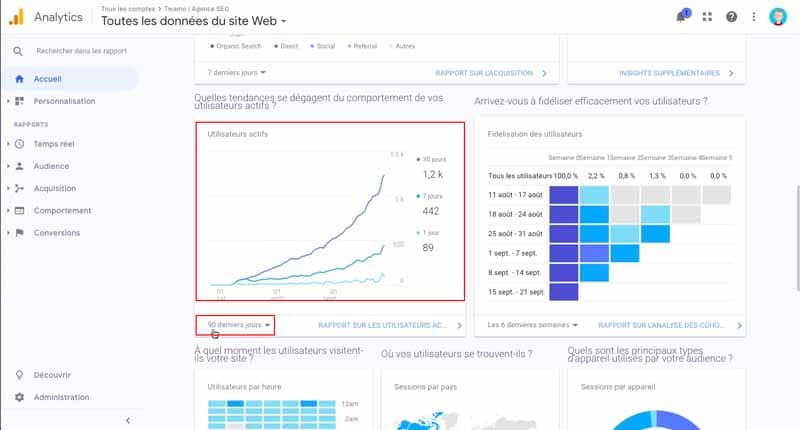Click the Comportement window icon
This screenshot has height=430, width=800.
tap(19, 211)
